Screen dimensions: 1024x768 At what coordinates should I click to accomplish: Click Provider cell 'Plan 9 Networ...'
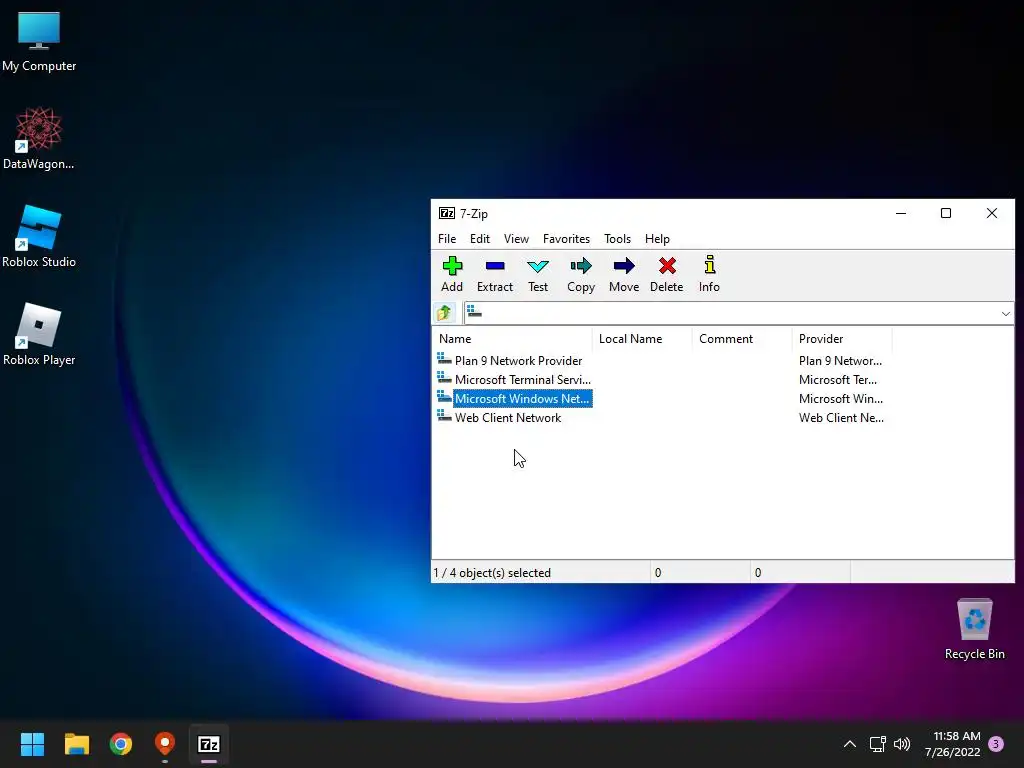point(840,360)
